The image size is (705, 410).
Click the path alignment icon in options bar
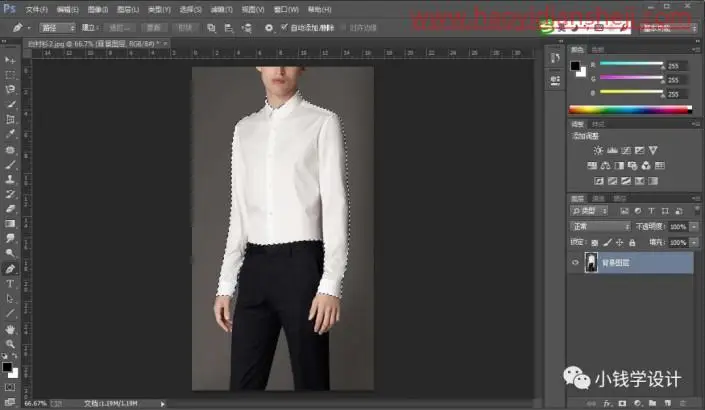point(229,28)
